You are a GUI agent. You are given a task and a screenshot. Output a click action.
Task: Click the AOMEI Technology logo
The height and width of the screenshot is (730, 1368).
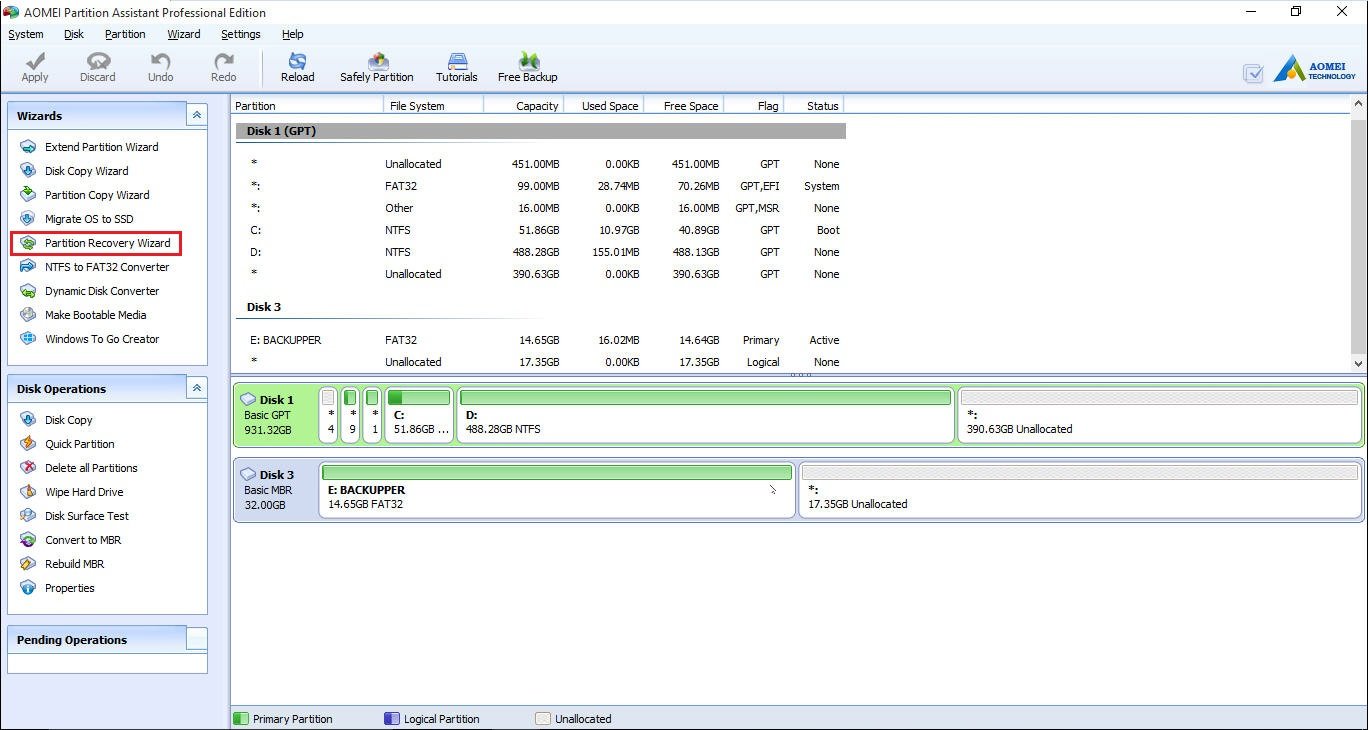[1315, 69]
